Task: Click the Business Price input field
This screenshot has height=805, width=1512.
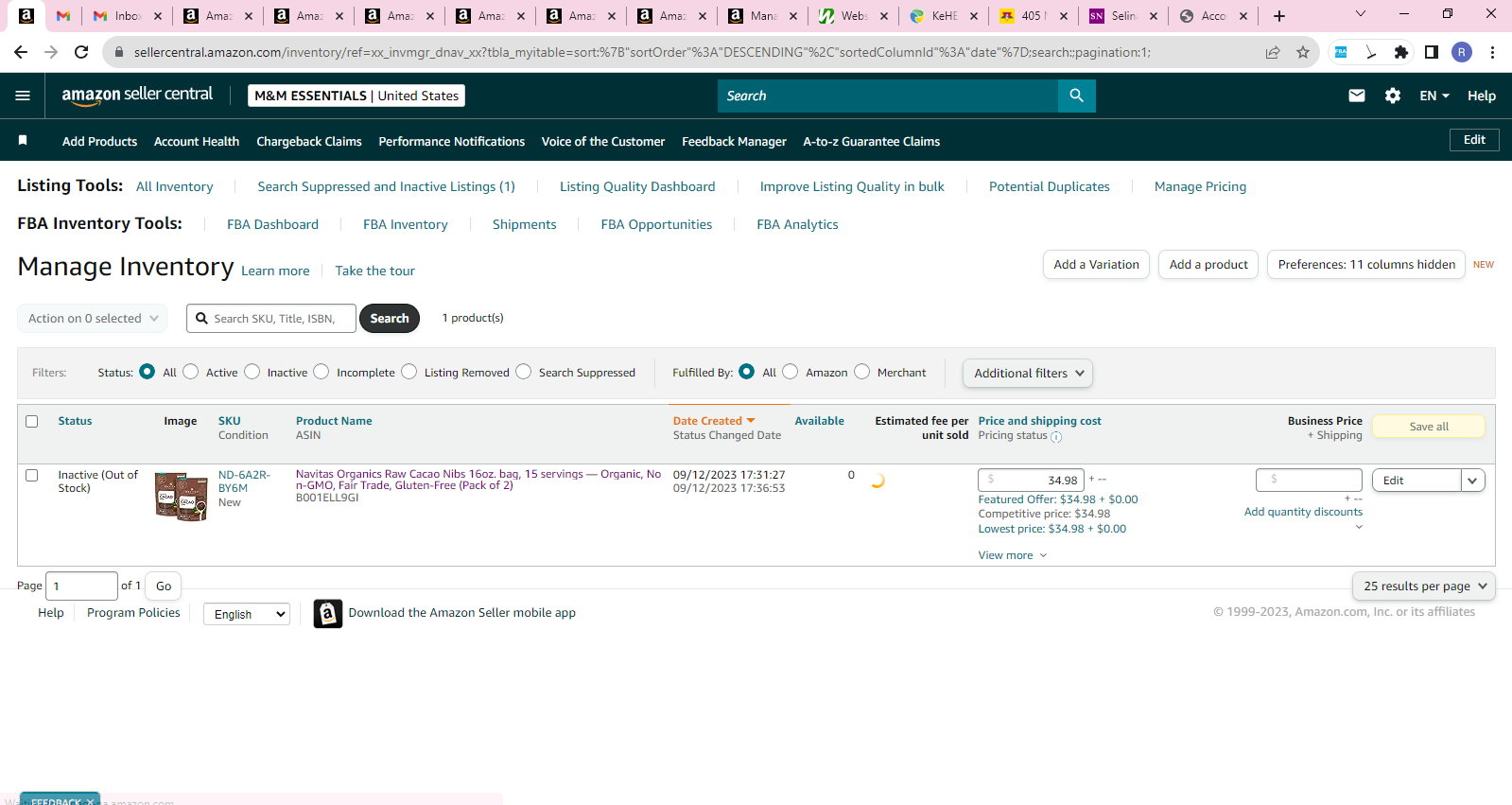Action: pyautogui.click(x=1309, y=480)
